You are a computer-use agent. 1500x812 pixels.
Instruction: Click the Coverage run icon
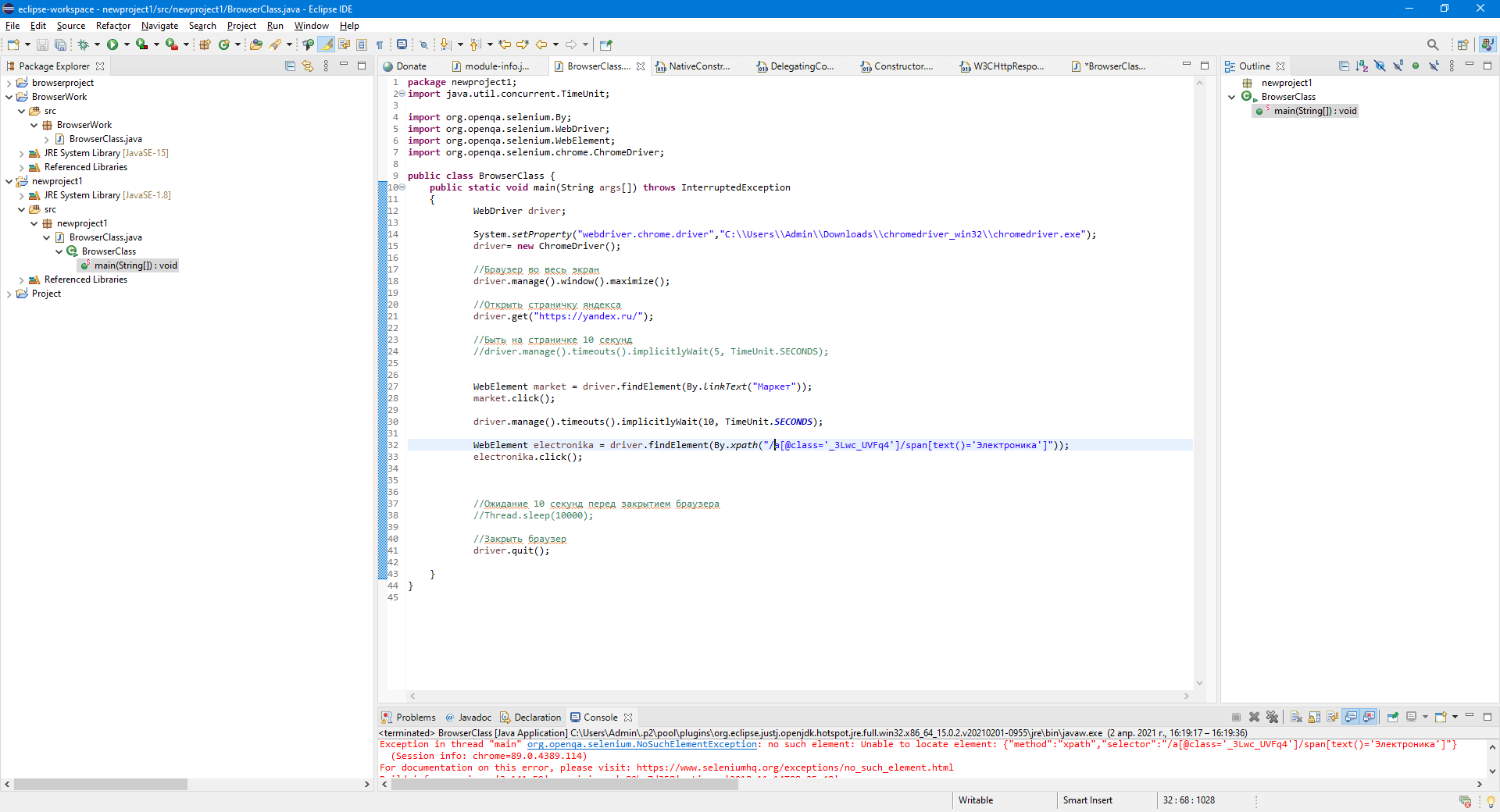click(141, 45)
